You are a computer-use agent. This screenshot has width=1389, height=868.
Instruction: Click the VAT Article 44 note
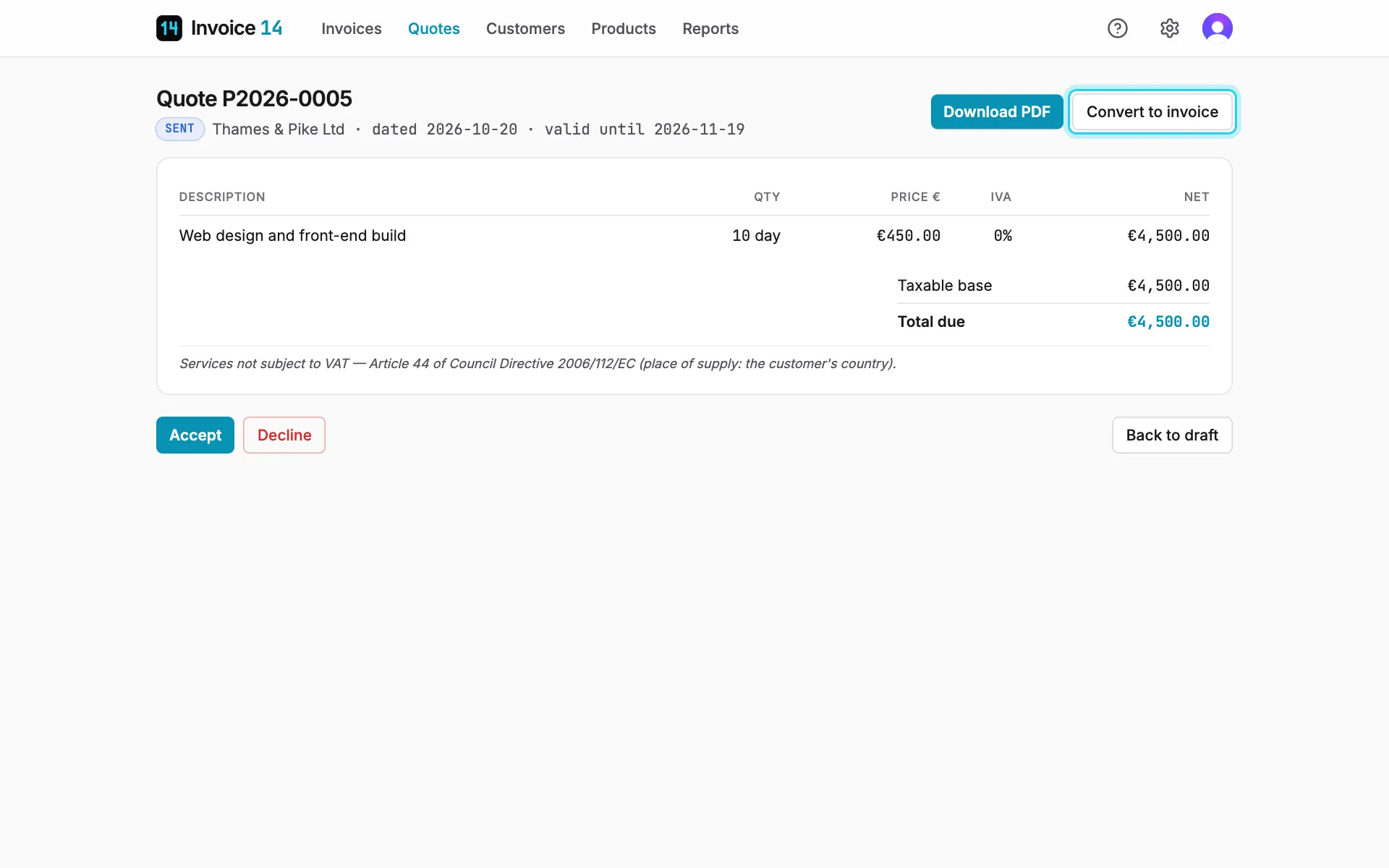pos(538,364)
